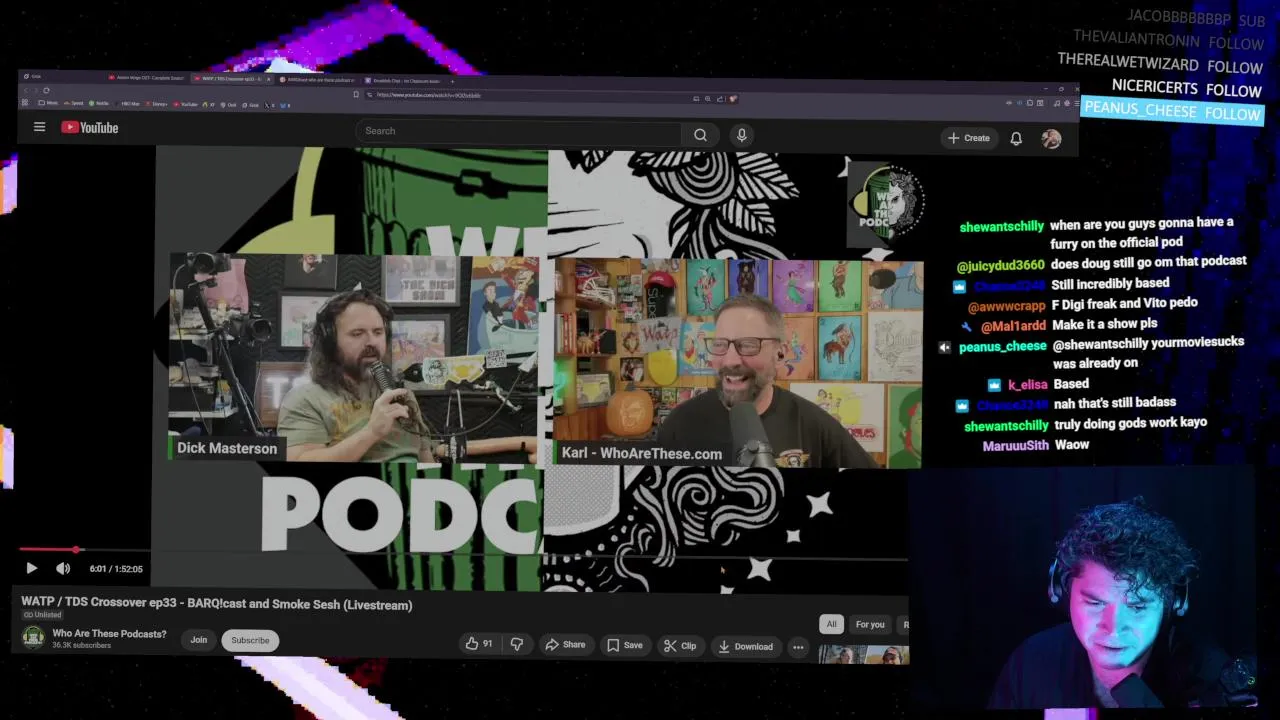
Task: Switch to the Knubbies Chat browser tab
Action: click(x=402, y=80)
